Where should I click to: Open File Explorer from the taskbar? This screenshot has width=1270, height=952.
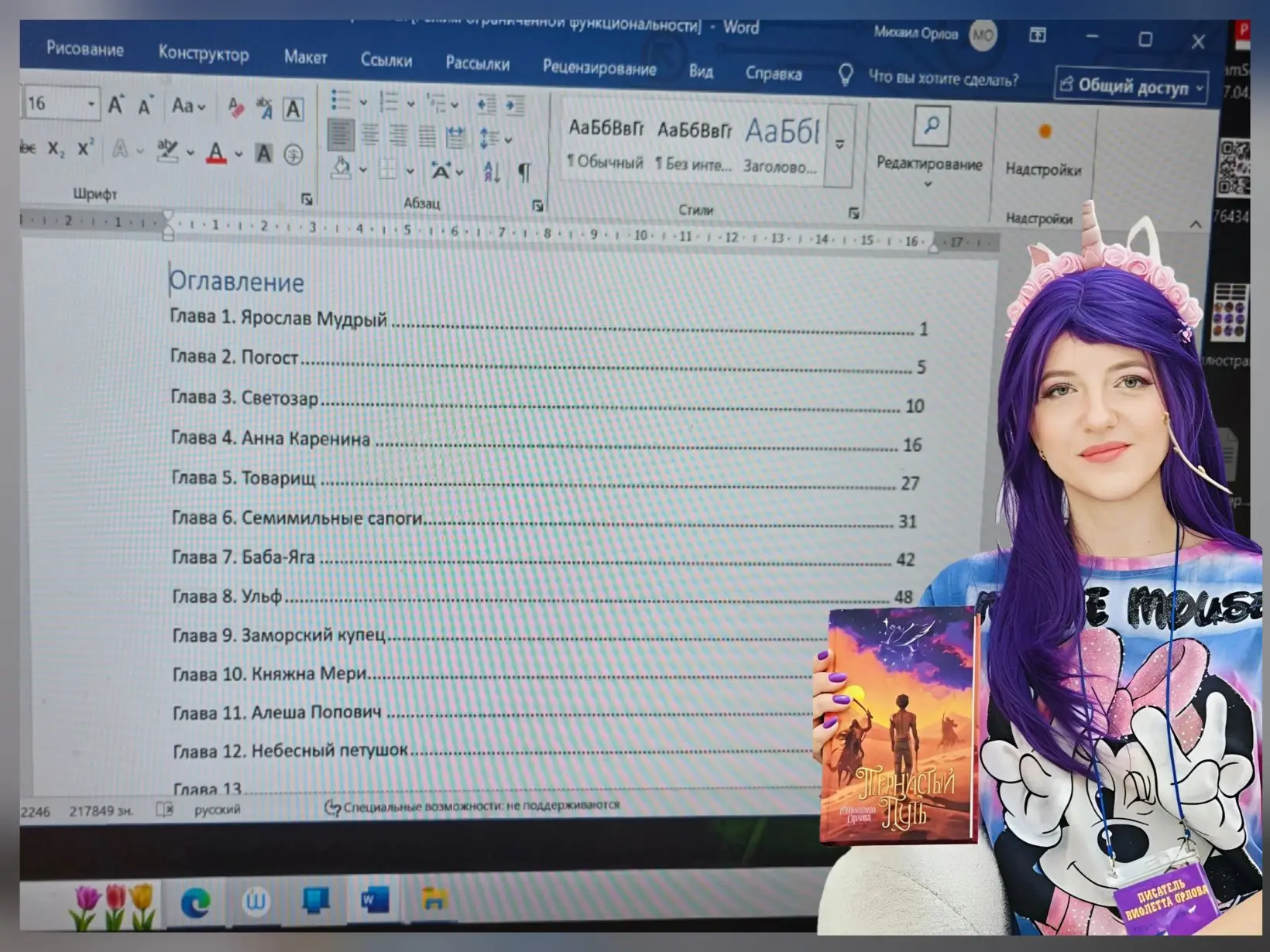(x=434, y=899)
